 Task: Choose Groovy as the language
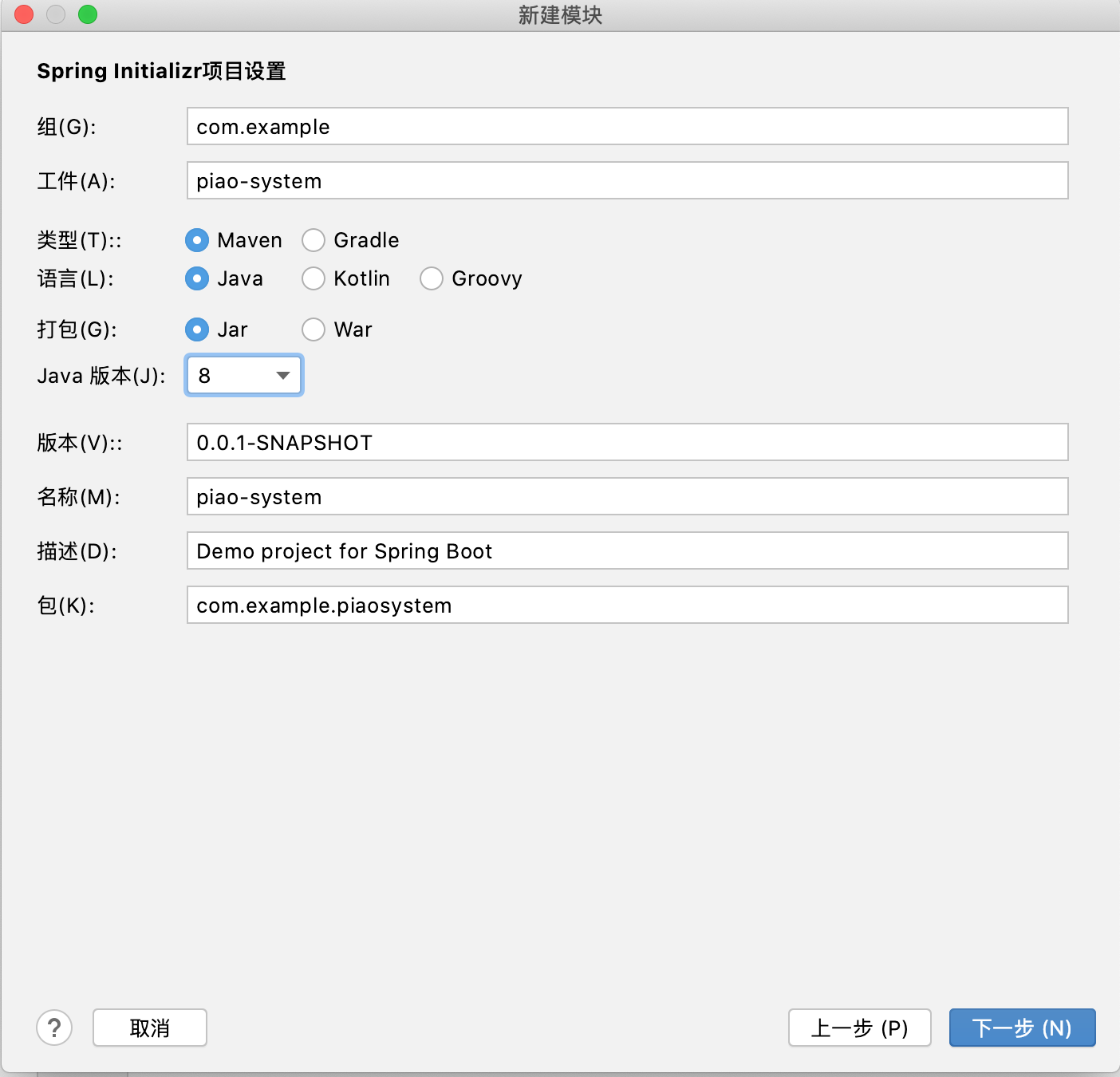(x=432, y=278)
